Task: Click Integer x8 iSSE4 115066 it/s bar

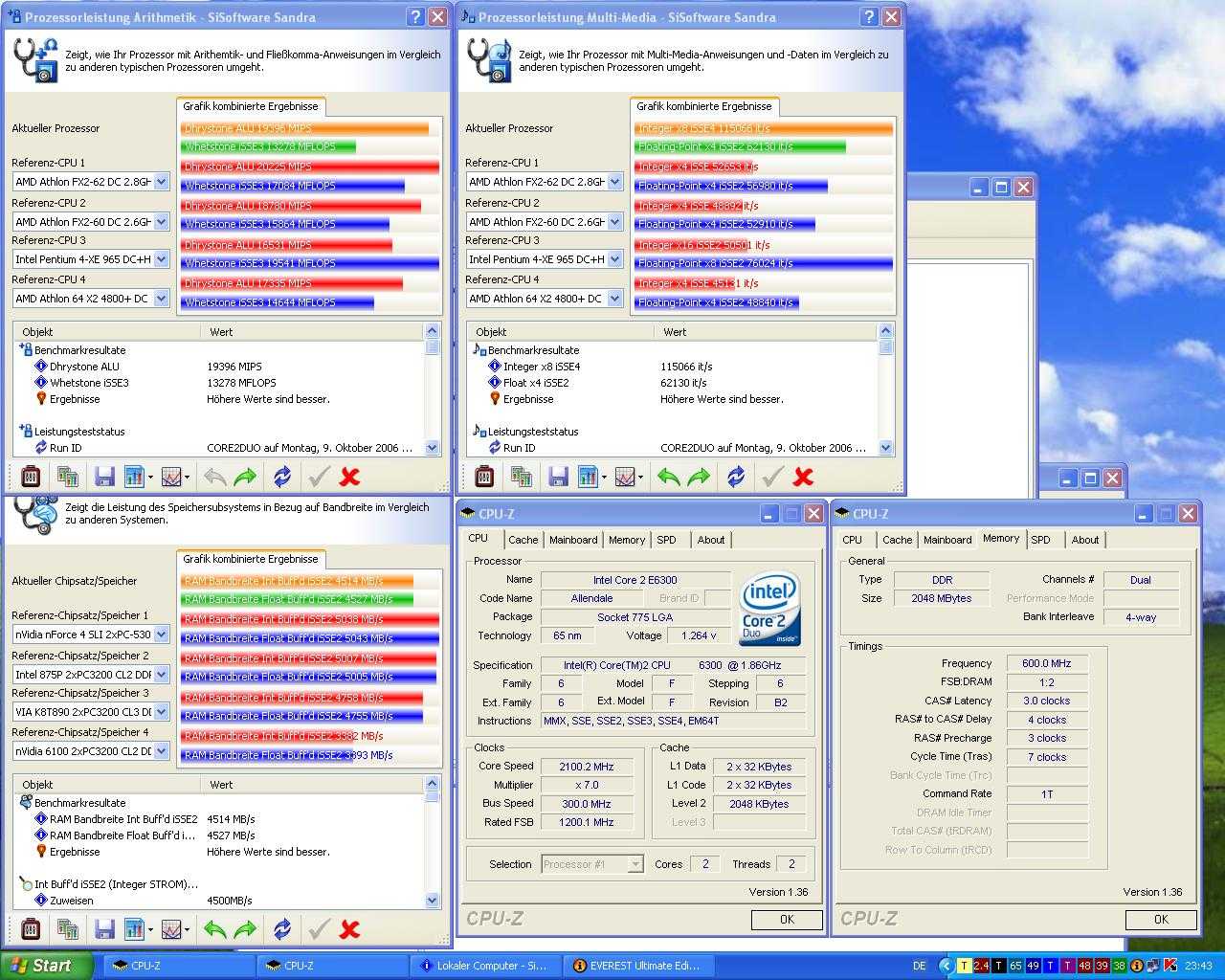Action: click(x=764, y=128)
